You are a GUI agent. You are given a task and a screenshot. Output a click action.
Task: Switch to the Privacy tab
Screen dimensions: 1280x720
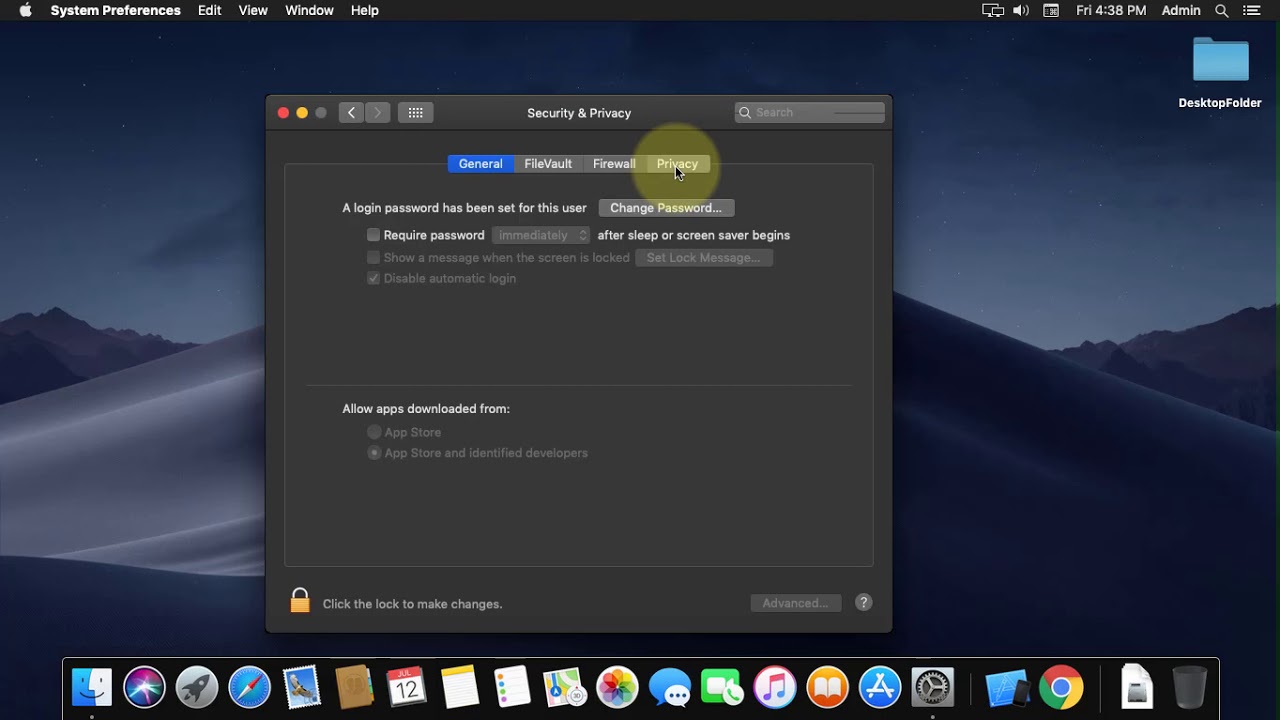(x=677, y=164)
